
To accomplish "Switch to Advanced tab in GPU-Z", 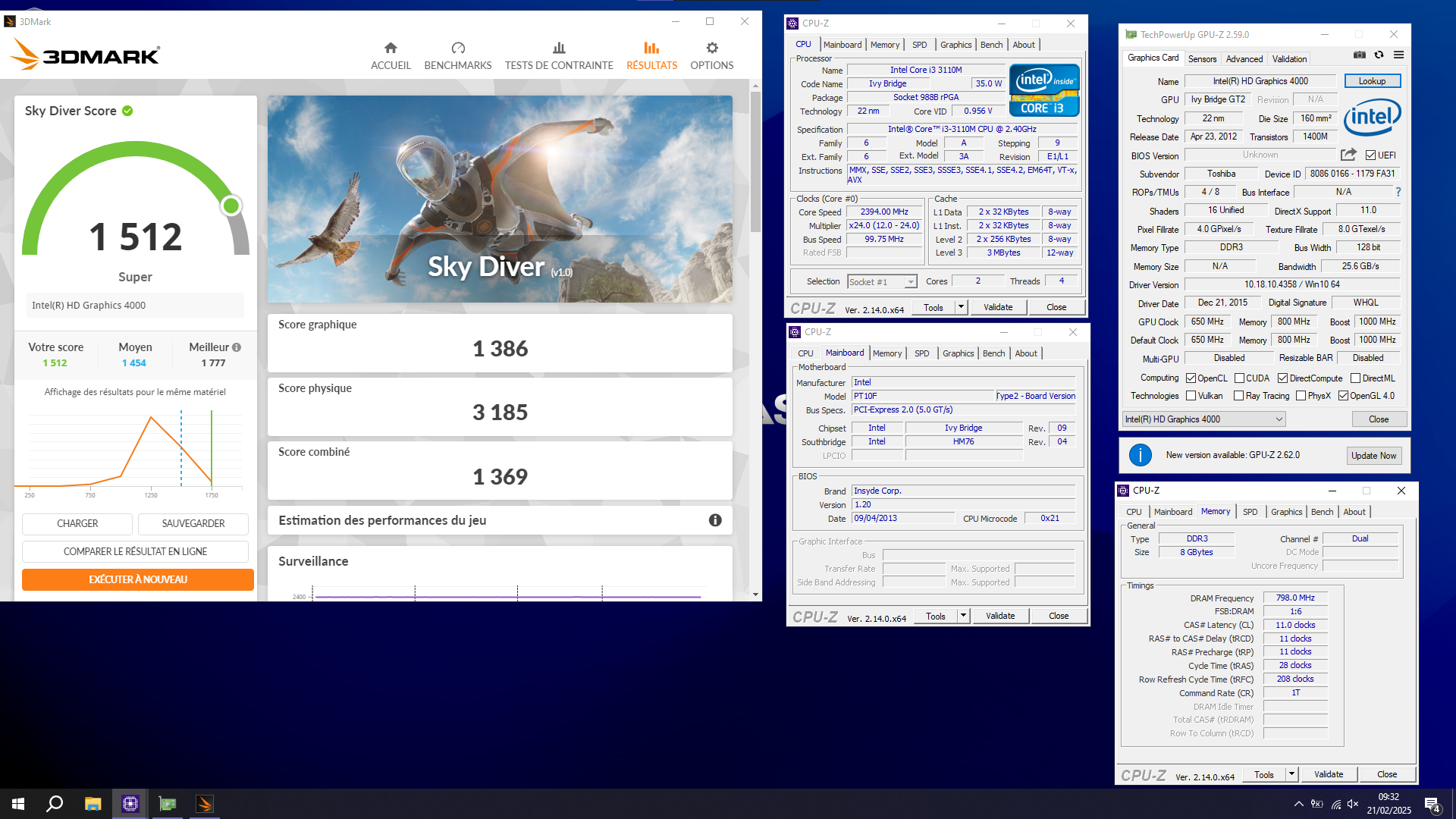I will [1244, 59].
